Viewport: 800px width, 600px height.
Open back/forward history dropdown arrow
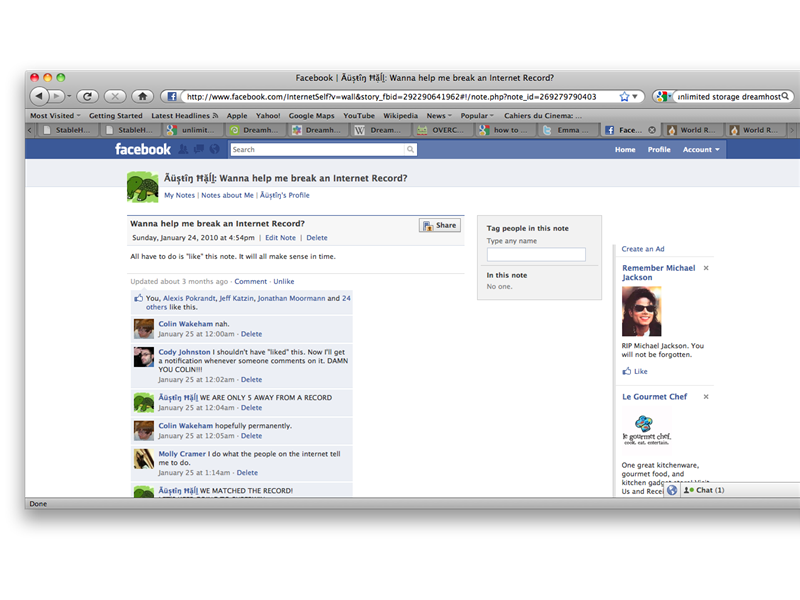[69, 96]
